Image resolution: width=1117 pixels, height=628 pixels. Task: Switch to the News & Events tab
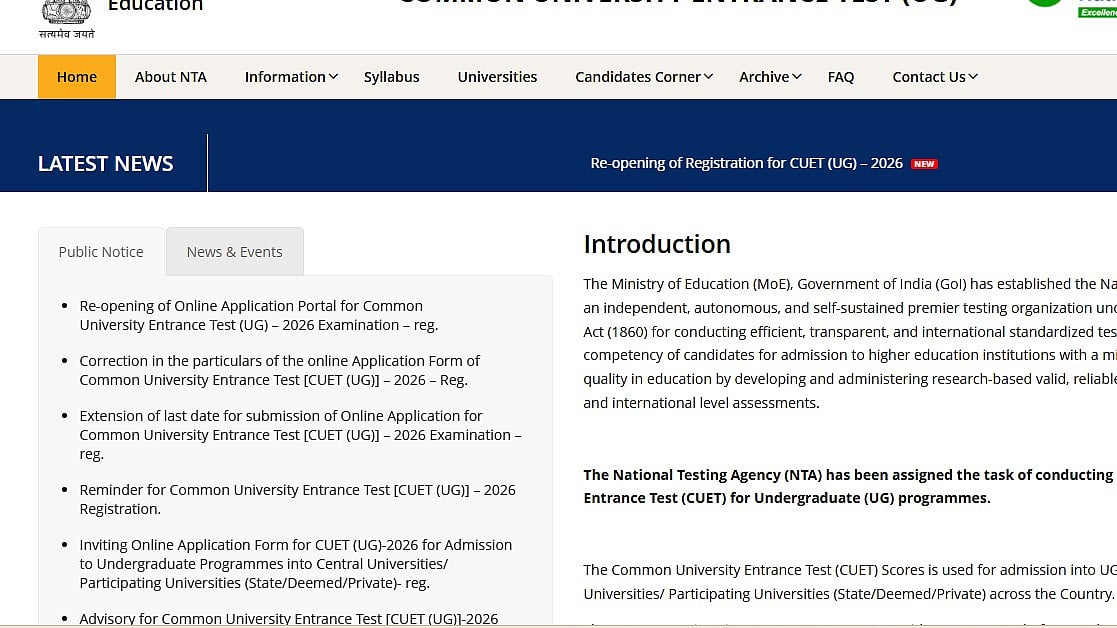(x=234, y=251)
